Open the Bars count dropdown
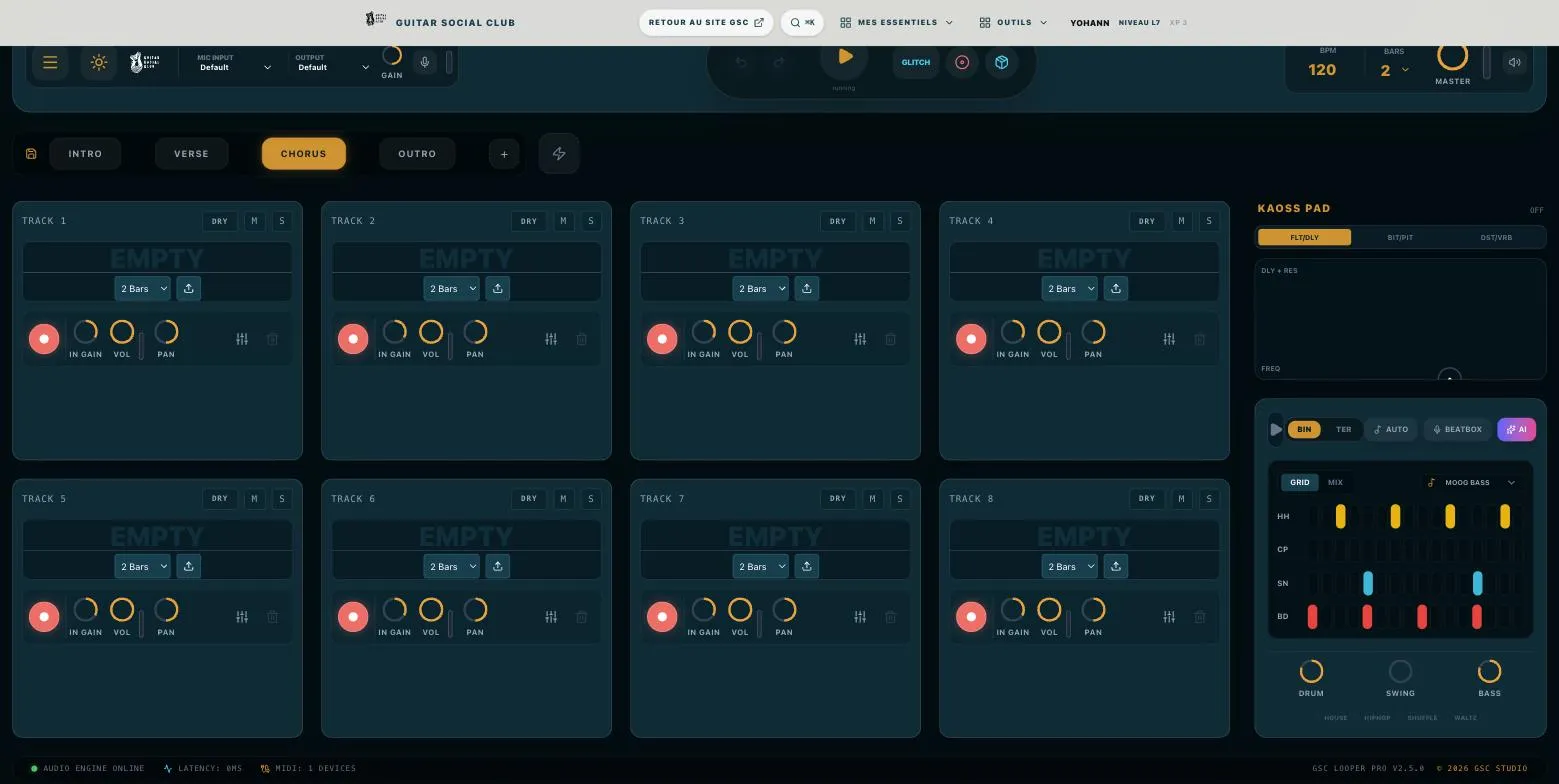This screenshot has height=784, width=1559. coord(1395,70)
